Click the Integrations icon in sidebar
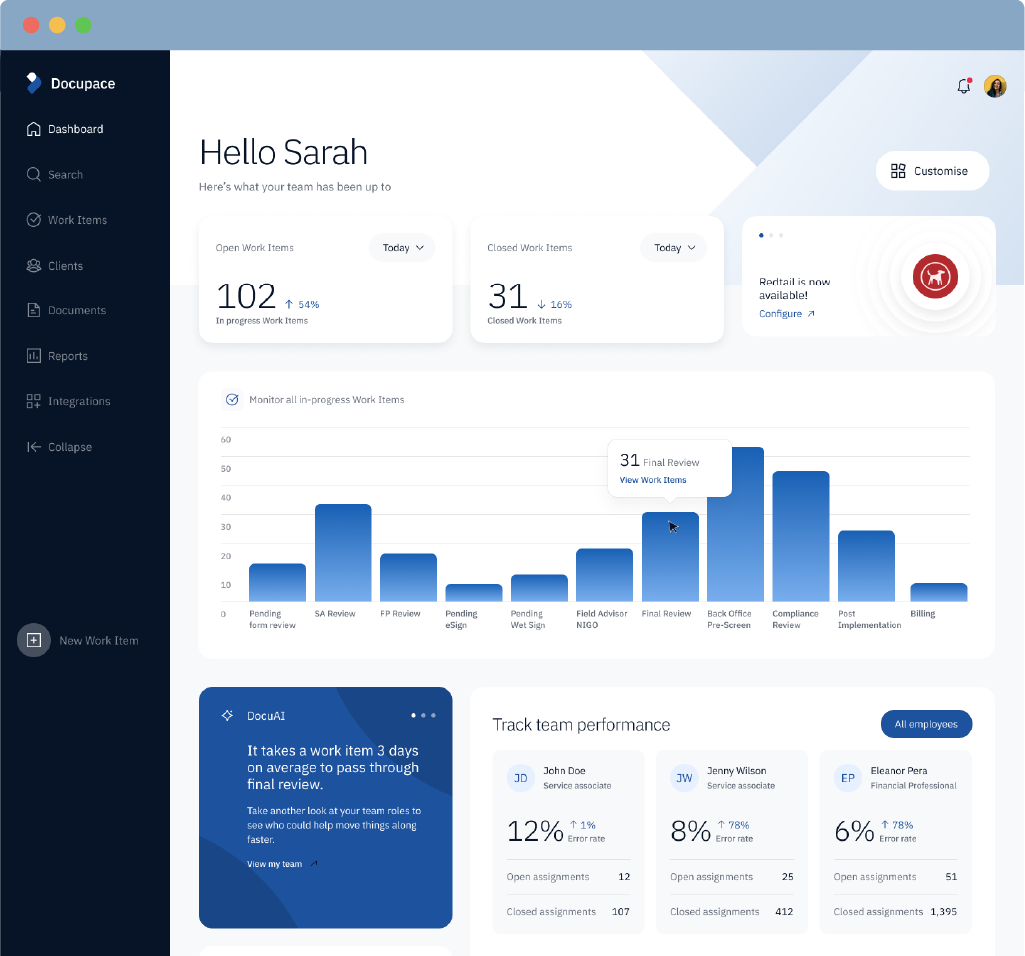Image resolution: width=1025 pixels, height=956 pixels. [x=34, y=401]
